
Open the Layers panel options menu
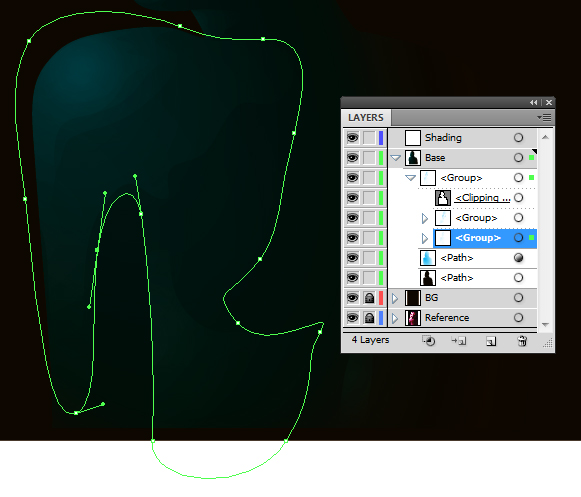tap(544, 117)
